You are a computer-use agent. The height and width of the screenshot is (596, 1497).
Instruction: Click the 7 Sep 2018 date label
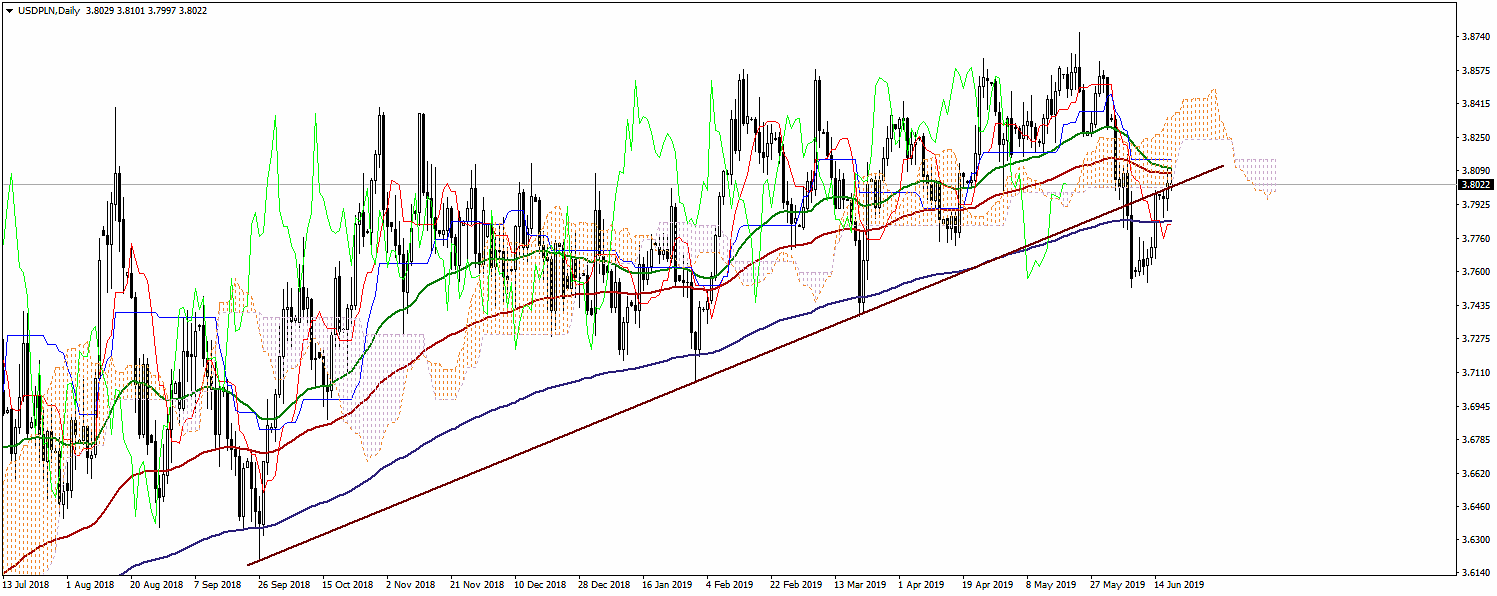(x=219, y=585)
